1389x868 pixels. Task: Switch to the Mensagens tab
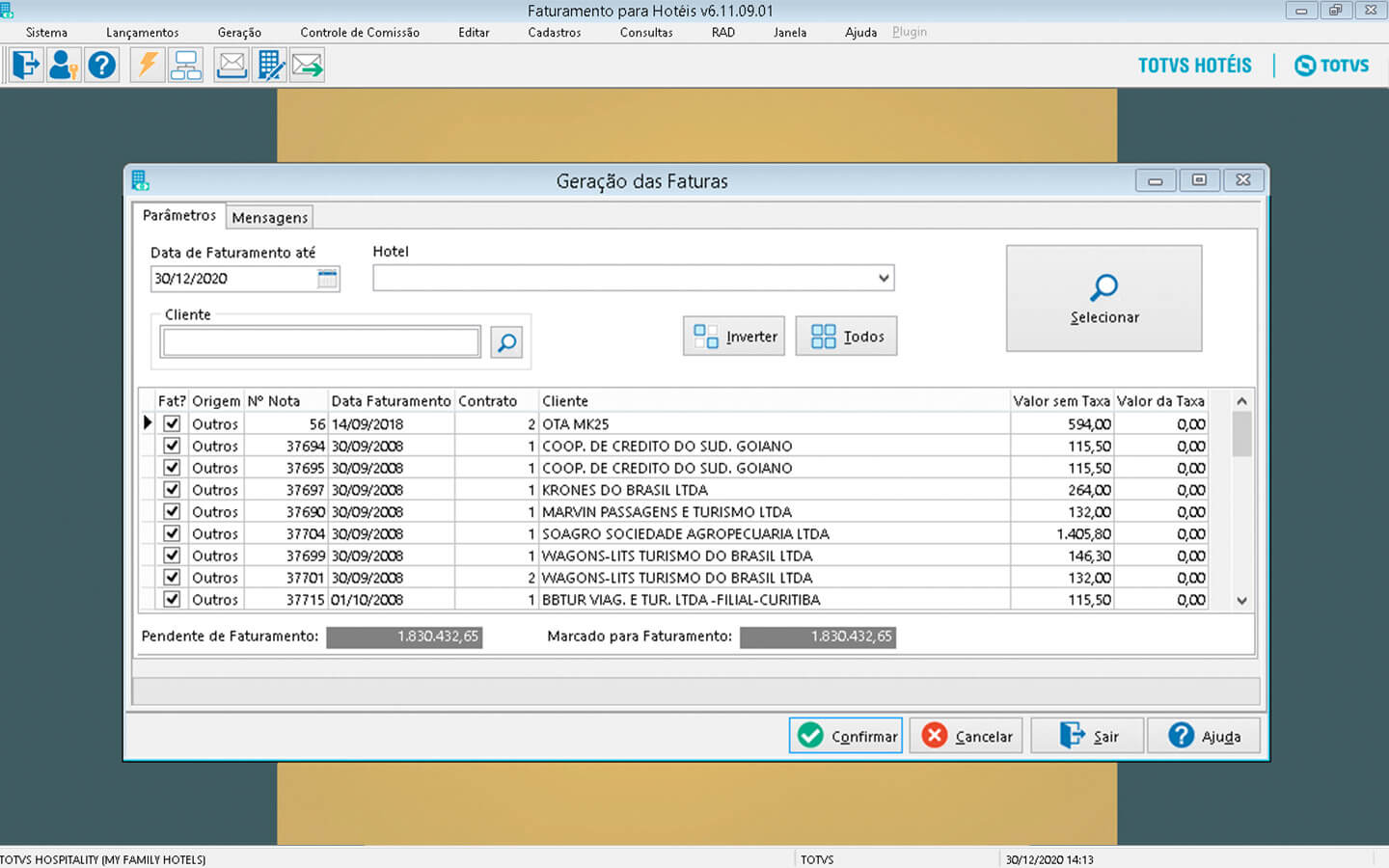(270, 218)
